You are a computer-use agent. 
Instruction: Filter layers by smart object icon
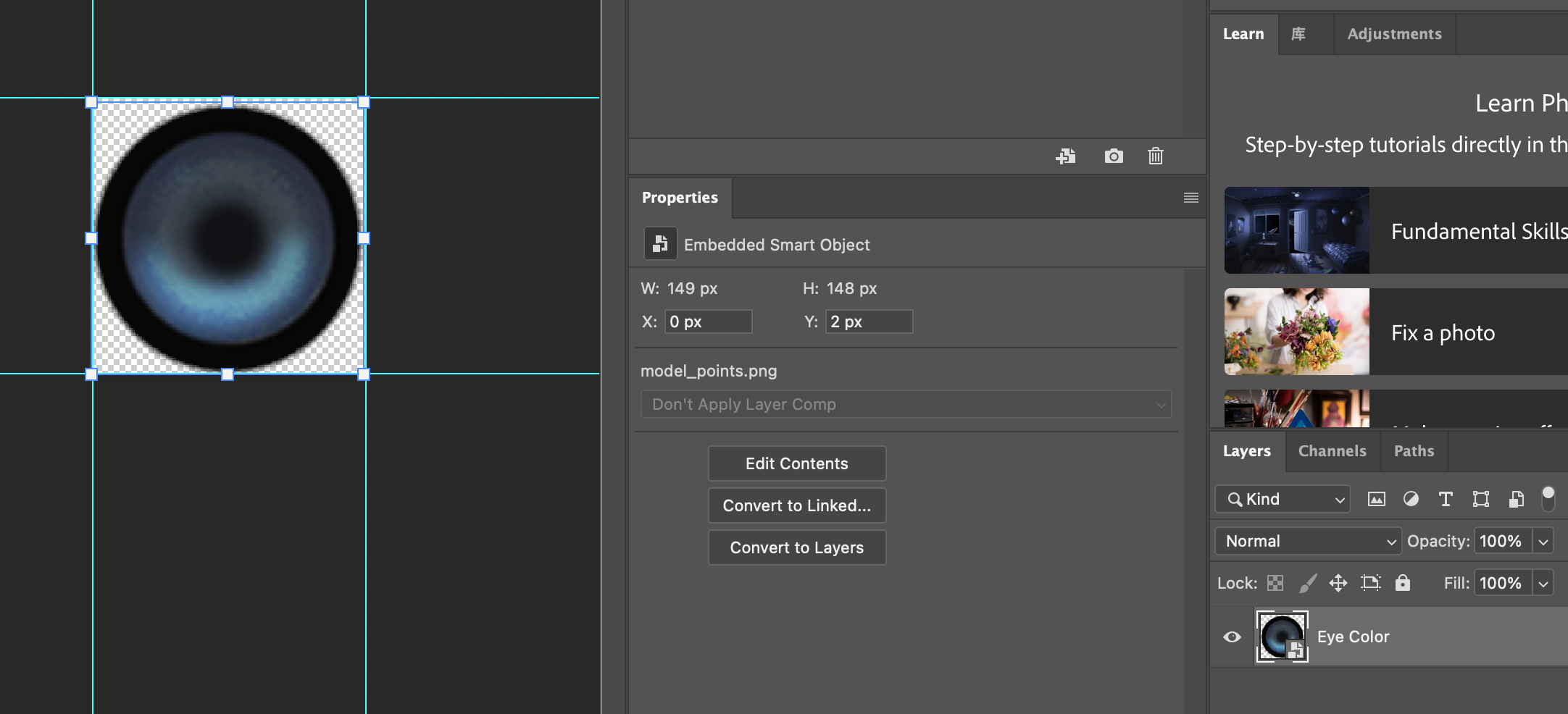pyautogui.click(x=1516, y=499)
